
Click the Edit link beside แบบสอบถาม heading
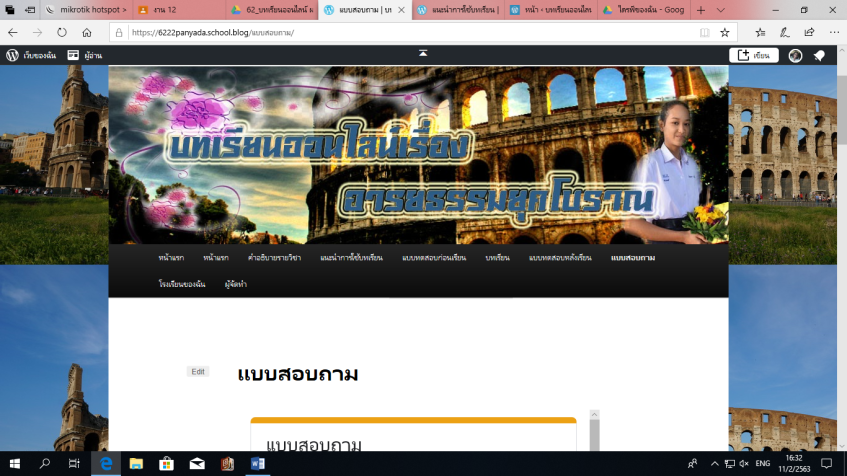tap(198, 372)
